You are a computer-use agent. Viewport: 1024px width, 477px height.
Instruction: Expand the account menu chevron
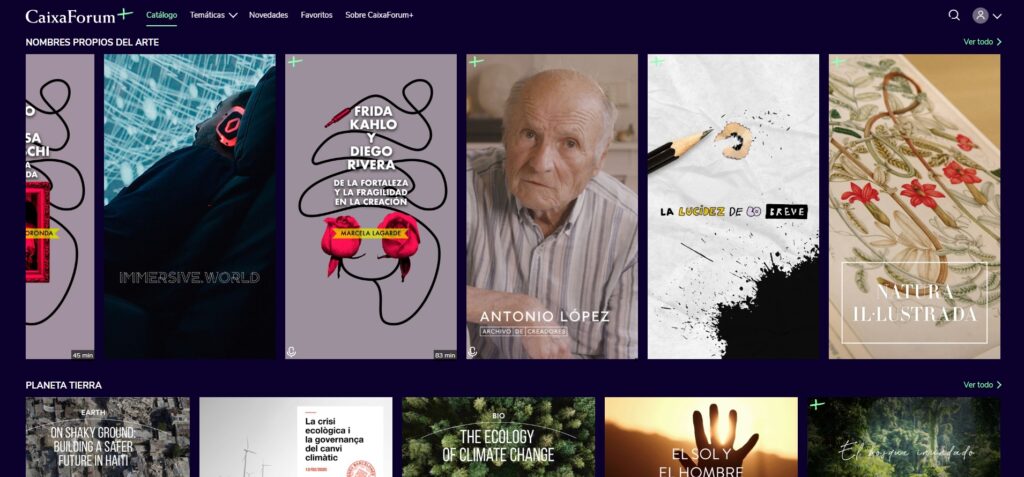[x=997, y=16]
